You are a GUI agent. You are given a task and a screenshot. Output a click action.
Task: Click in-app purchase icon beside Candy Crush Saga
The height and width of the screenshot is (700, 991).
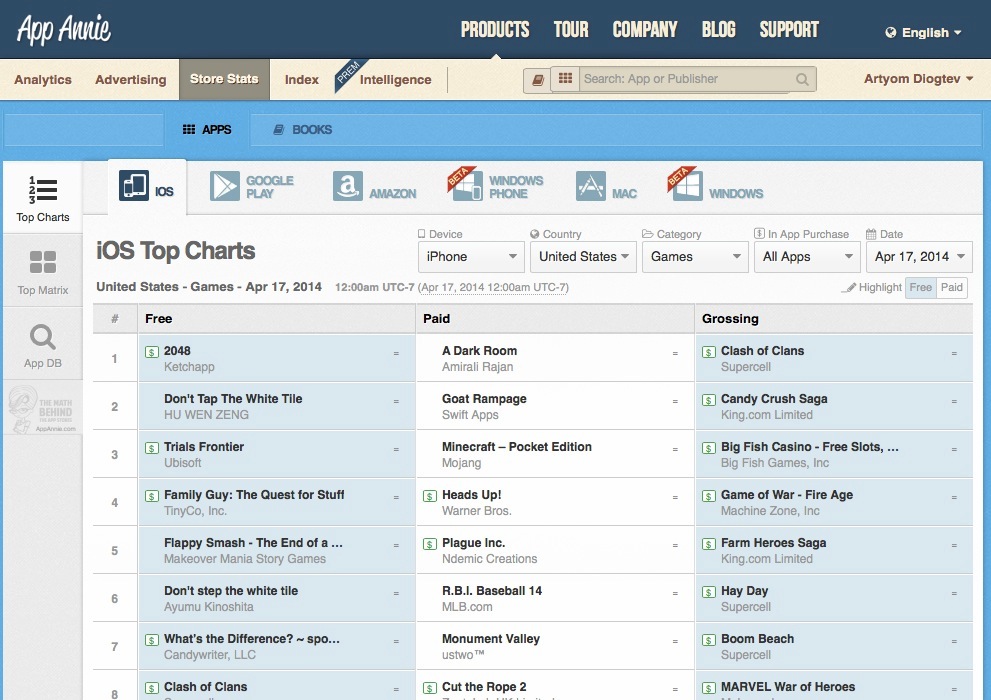coord(709,400)
